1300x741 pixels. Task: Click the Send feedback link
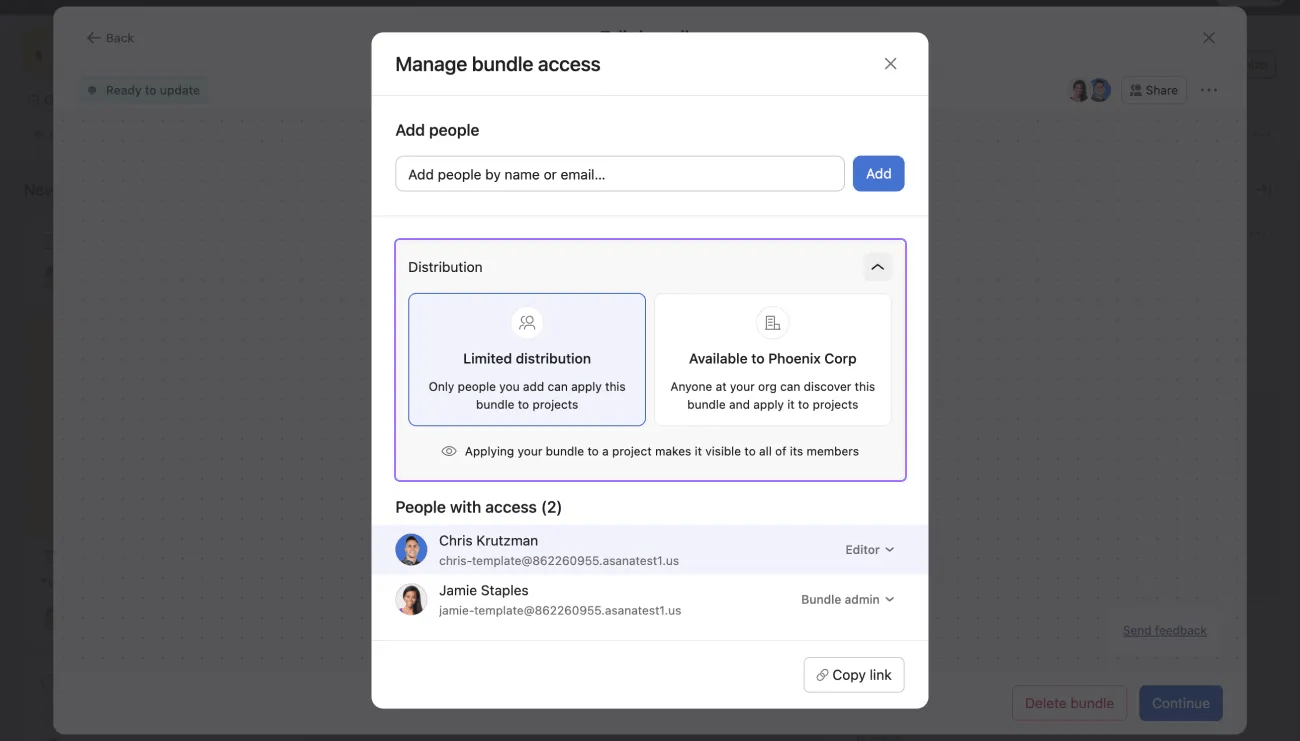point(1164,630)
